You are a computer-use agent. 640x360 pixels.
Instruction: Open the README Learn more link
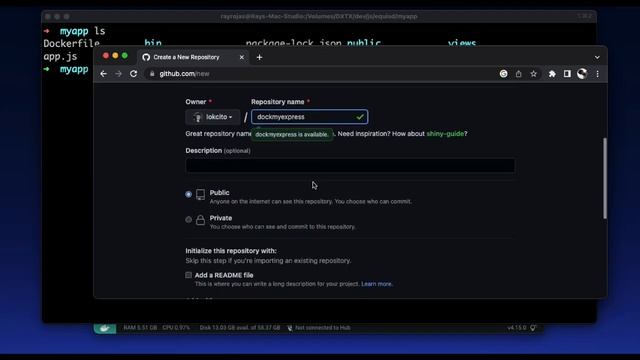[x=376, y=284]
